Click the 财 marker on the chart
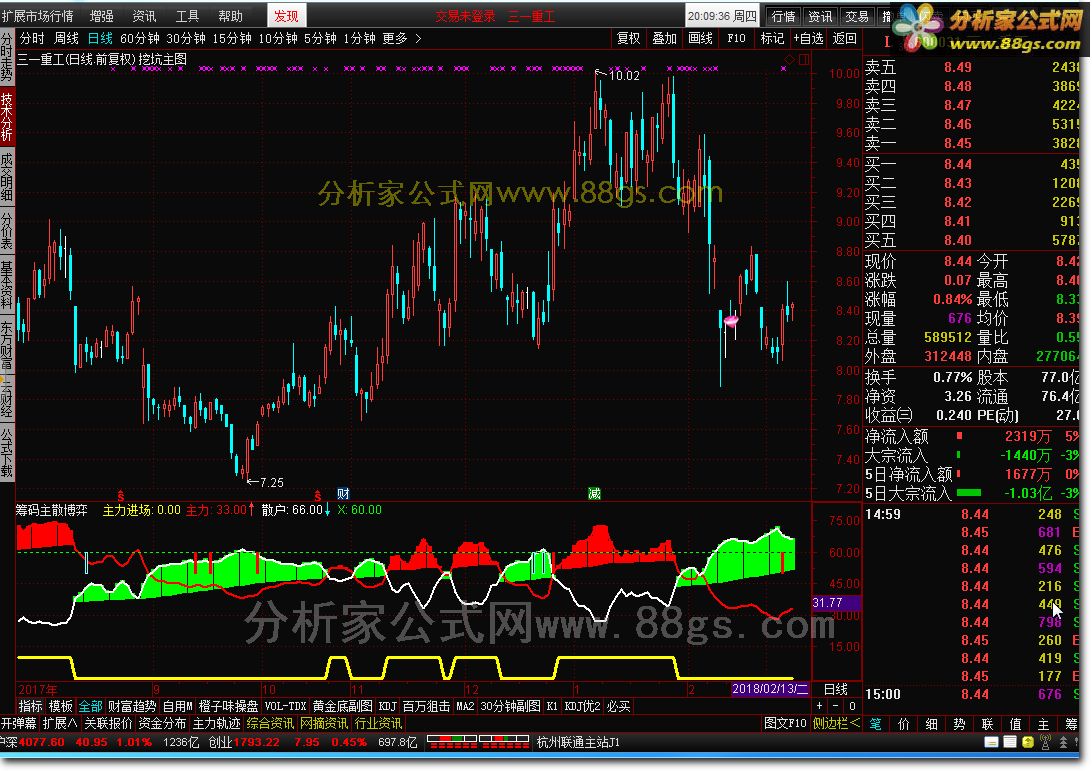Image resolution: width=1092 pixels, height=771 pixels. pyautogui.click(x=343, y=494)
